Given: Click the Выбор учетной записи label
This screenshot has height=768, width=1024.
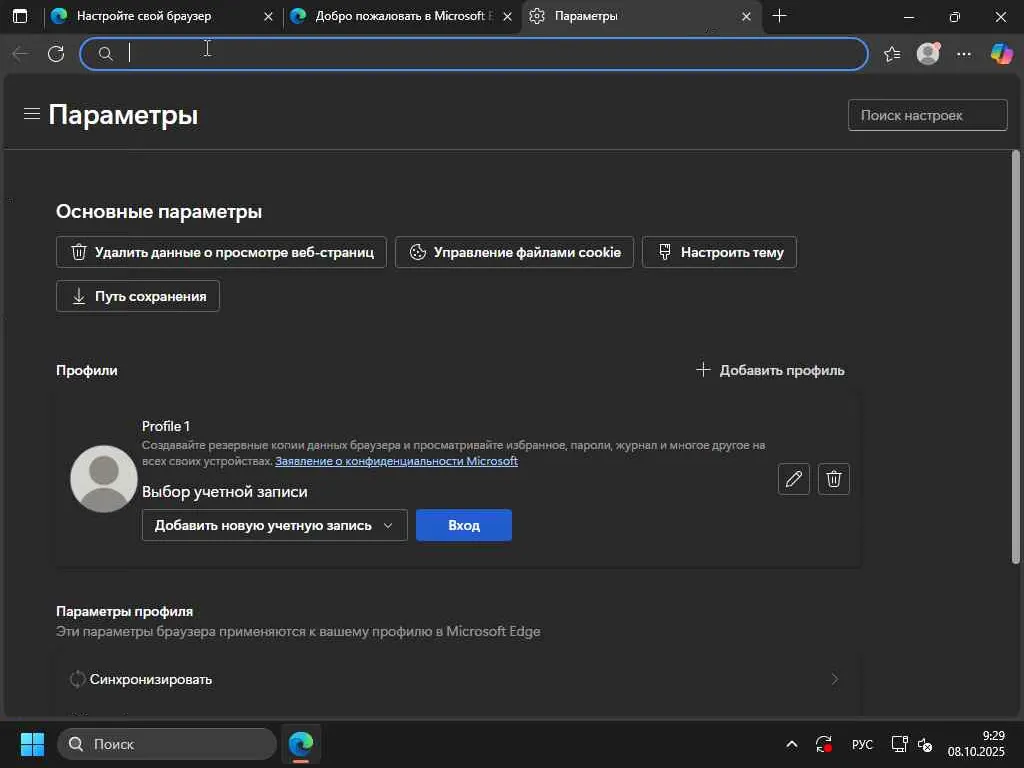Looking at the screenshot, I should (x=225, y=492).
